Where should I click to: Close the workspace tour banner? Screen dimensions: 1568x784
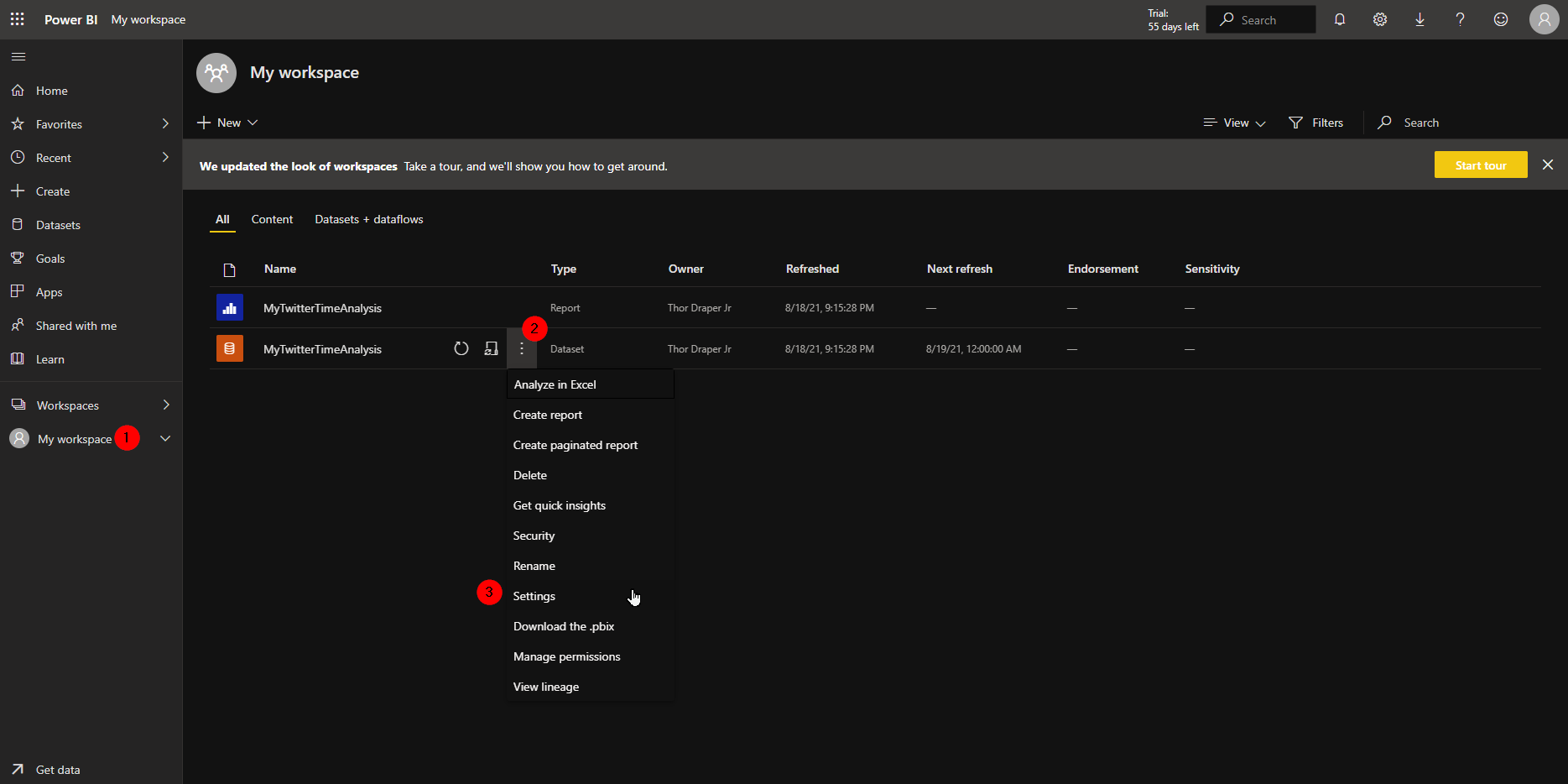1548,165
